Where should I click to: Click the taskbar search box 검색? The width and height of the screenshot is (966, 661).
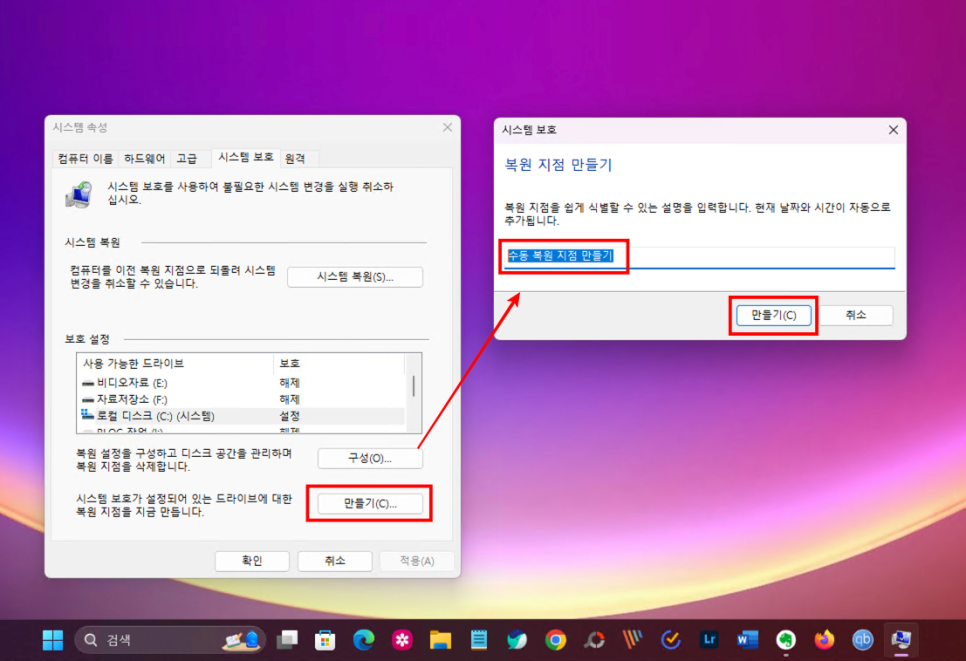pyautogui.click(x=169, y=640)
